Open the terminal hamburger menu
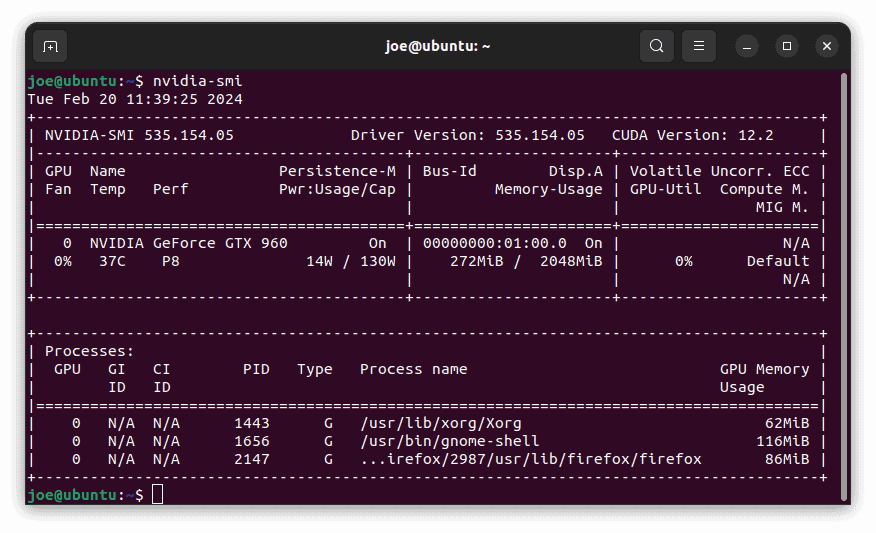The height and width of the screenshot is (533, 876). pyautogui.click(x=699, y=46)
